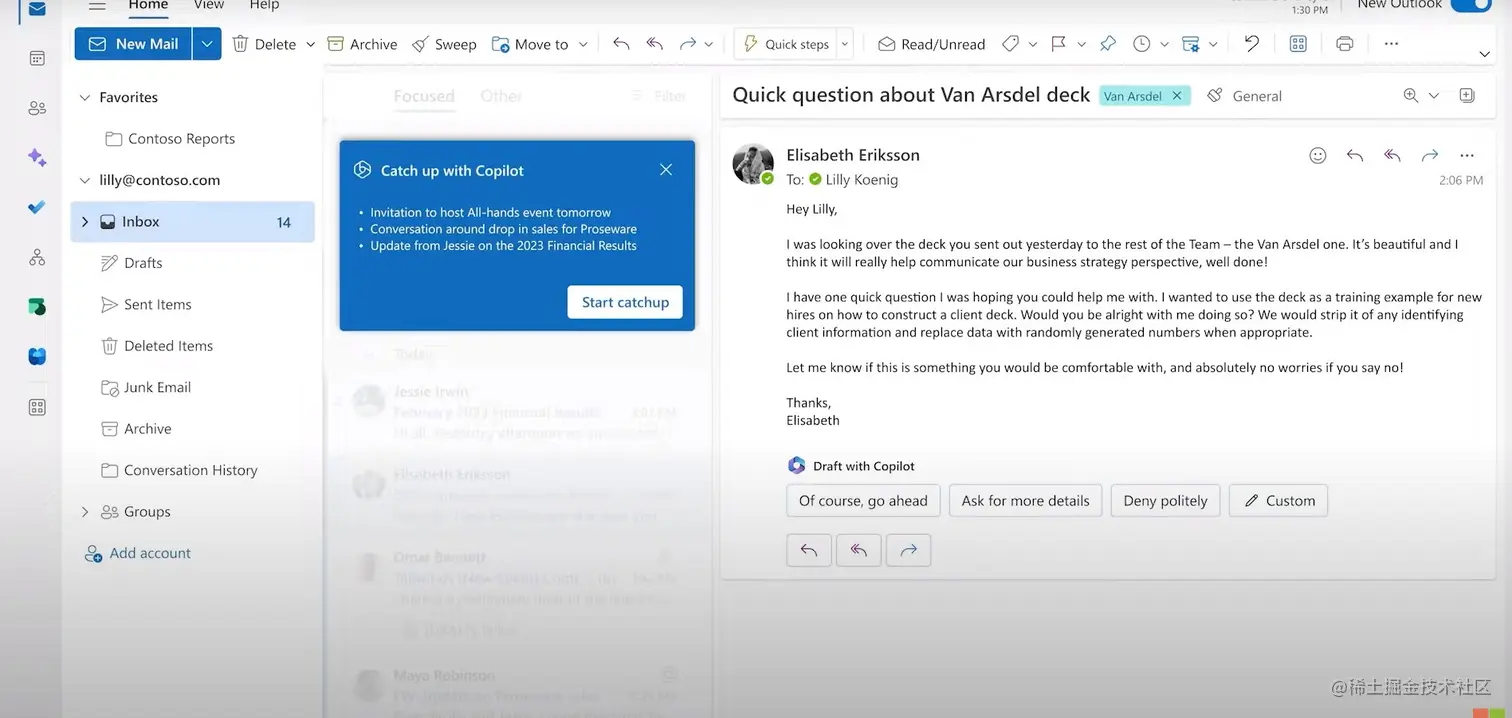The image size is (1512, 718).
Task: Open the Snooze dropdown arrow
Action: point(1165,44)
